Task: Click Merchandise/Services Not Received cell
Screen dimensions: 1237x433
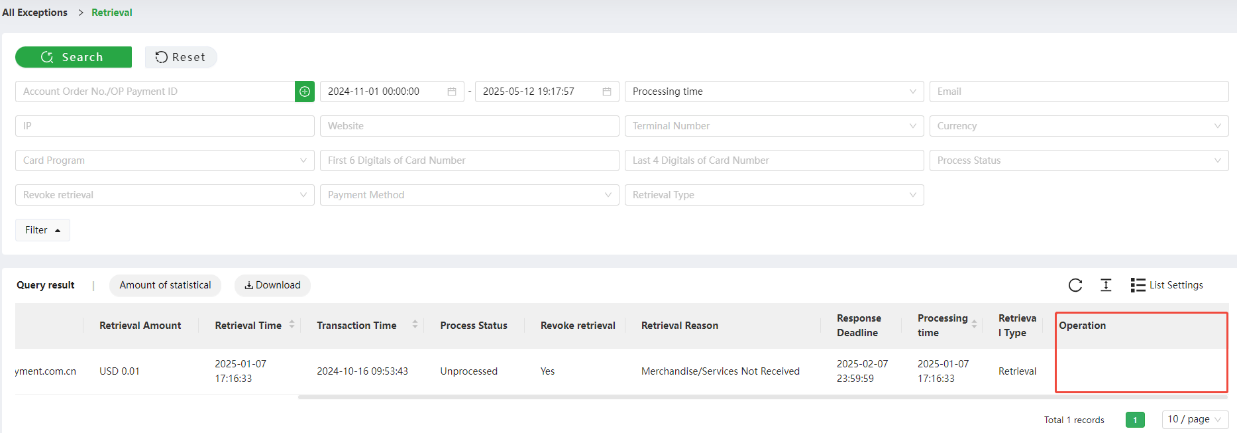Action: click(720, 371)
